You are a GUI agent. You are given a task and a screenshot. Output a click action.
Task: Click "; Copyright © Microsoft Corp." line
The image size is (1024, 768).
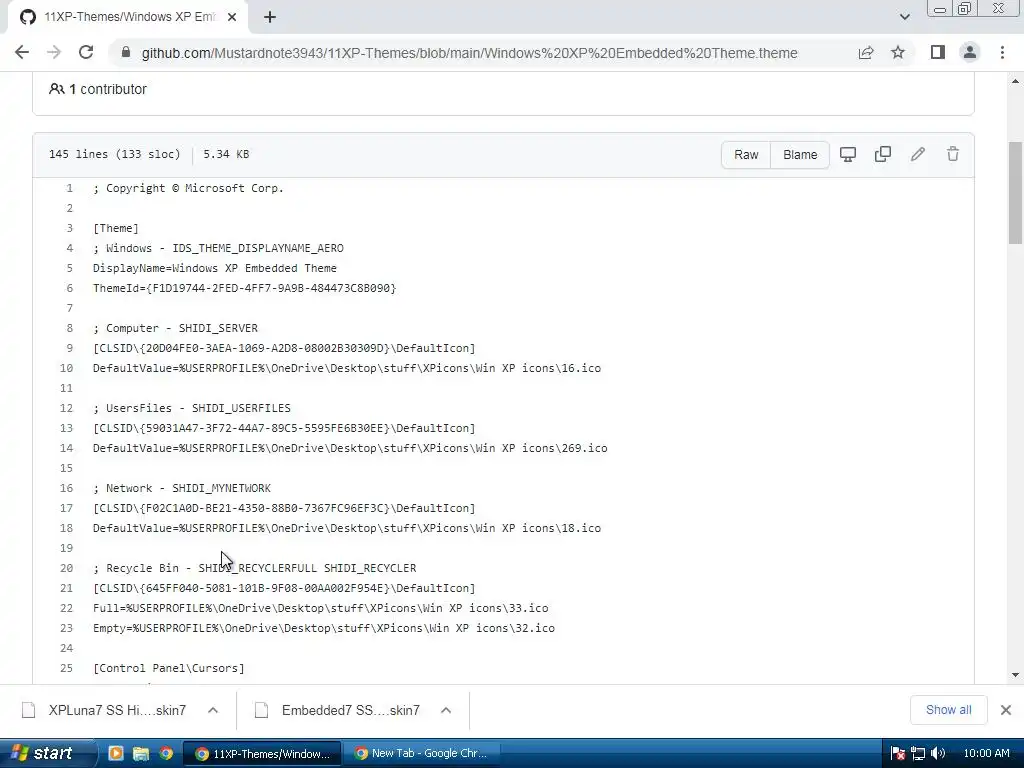188,188
